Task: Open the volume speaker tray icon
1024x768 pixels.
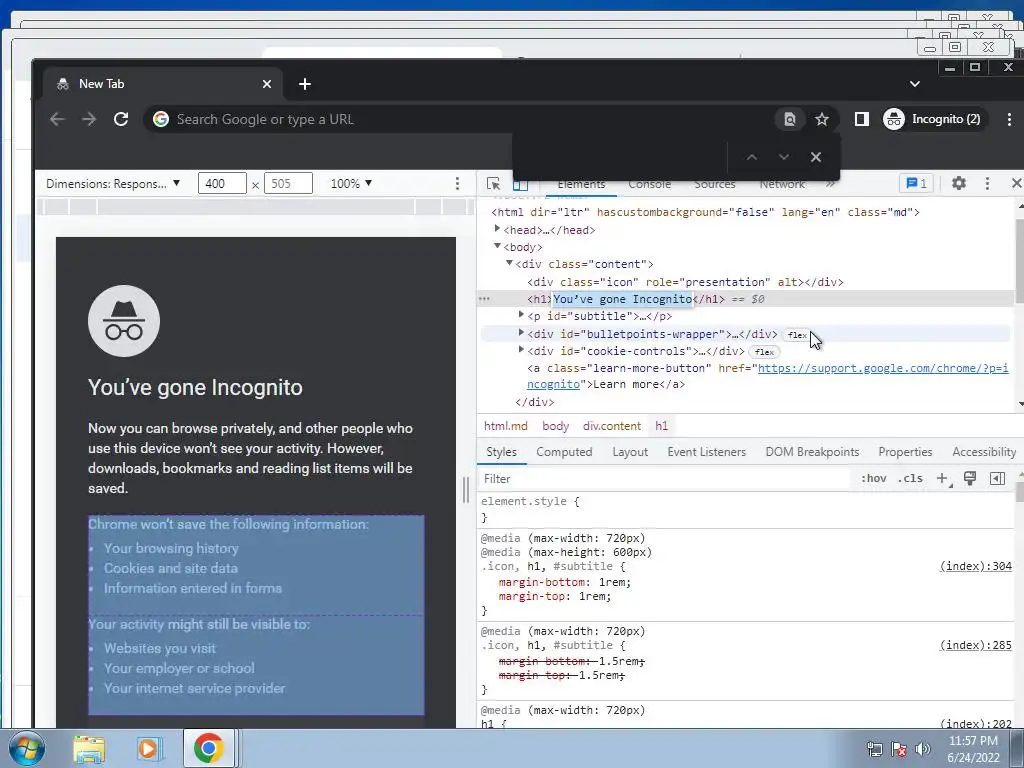Action: pyautogui.click(x=923, y=749)
